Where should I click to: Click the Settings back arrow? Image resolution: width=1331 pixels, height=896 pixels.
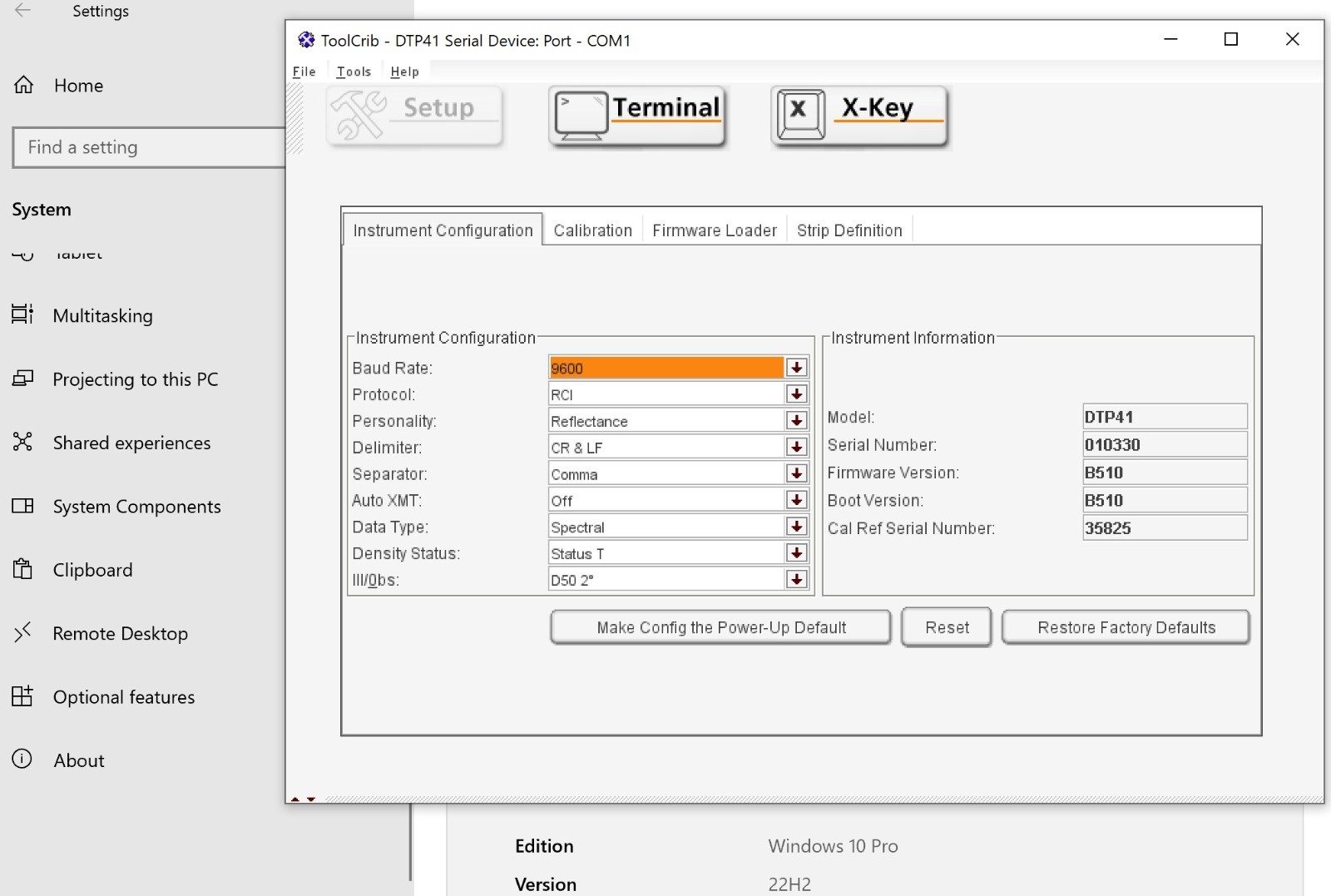coord(22,11)
